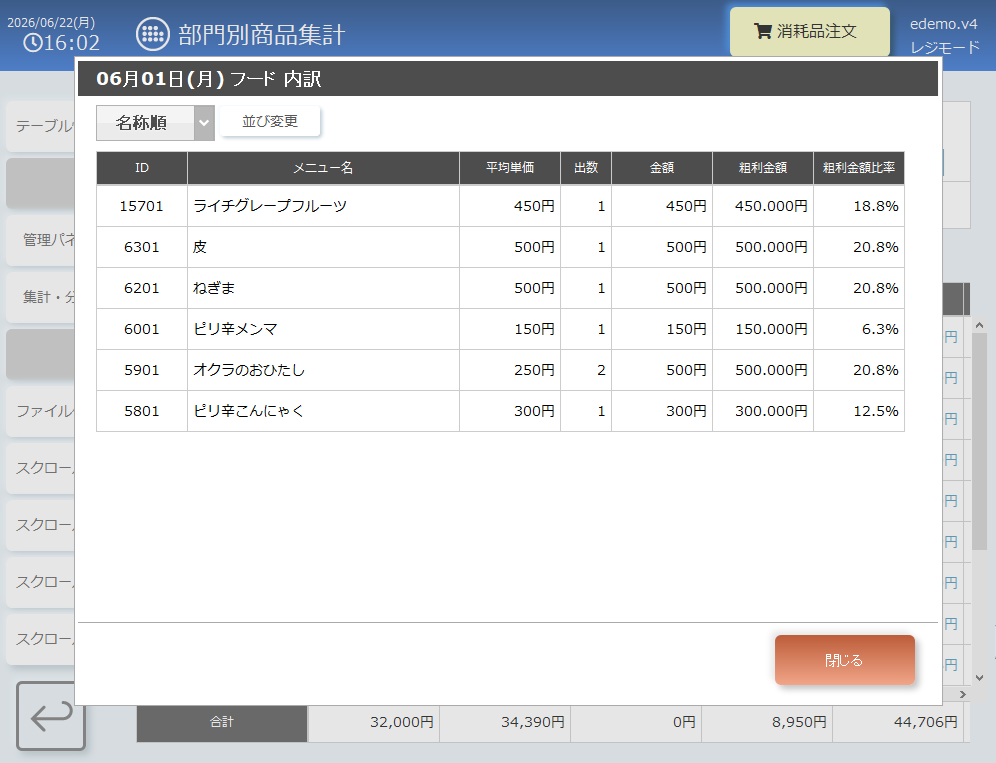Image resolution: width=996 pixels, height=763 pixels.
Task: Click the quantity 2 cell for オクラのおひたし
Action: point(586,370)
